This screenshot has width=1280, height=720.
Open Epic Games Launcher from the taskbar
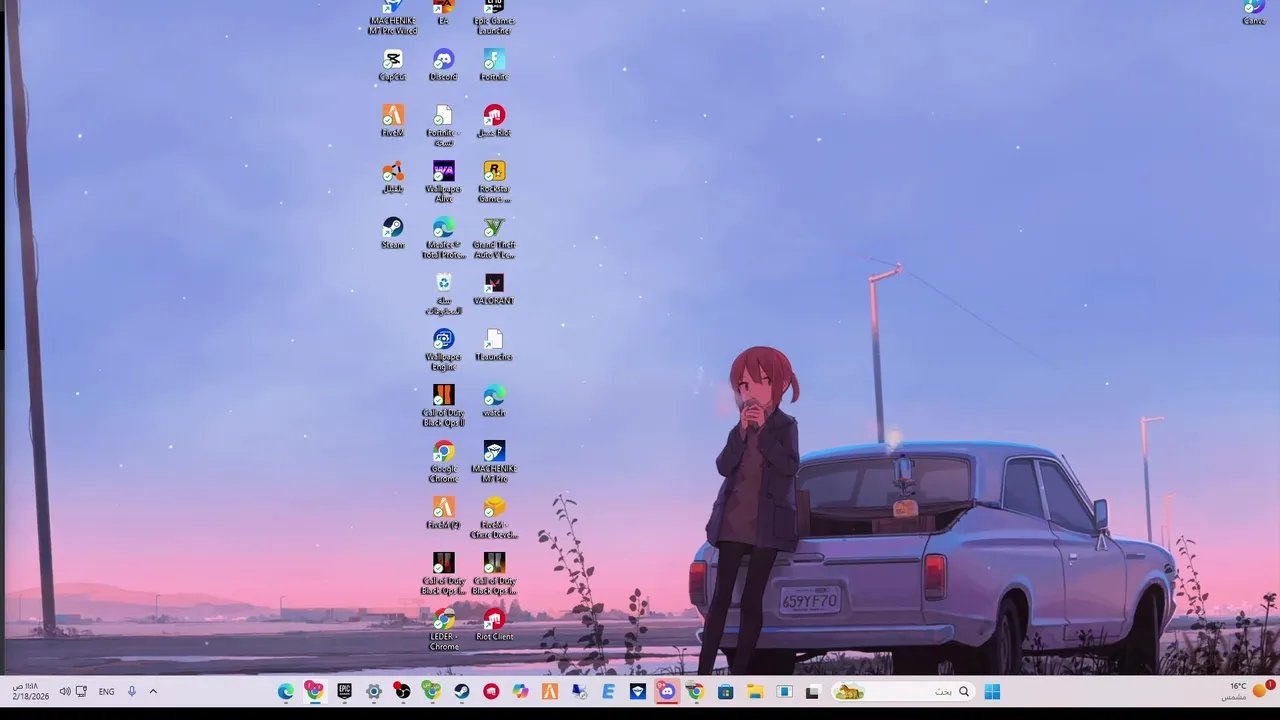point(344,691)
